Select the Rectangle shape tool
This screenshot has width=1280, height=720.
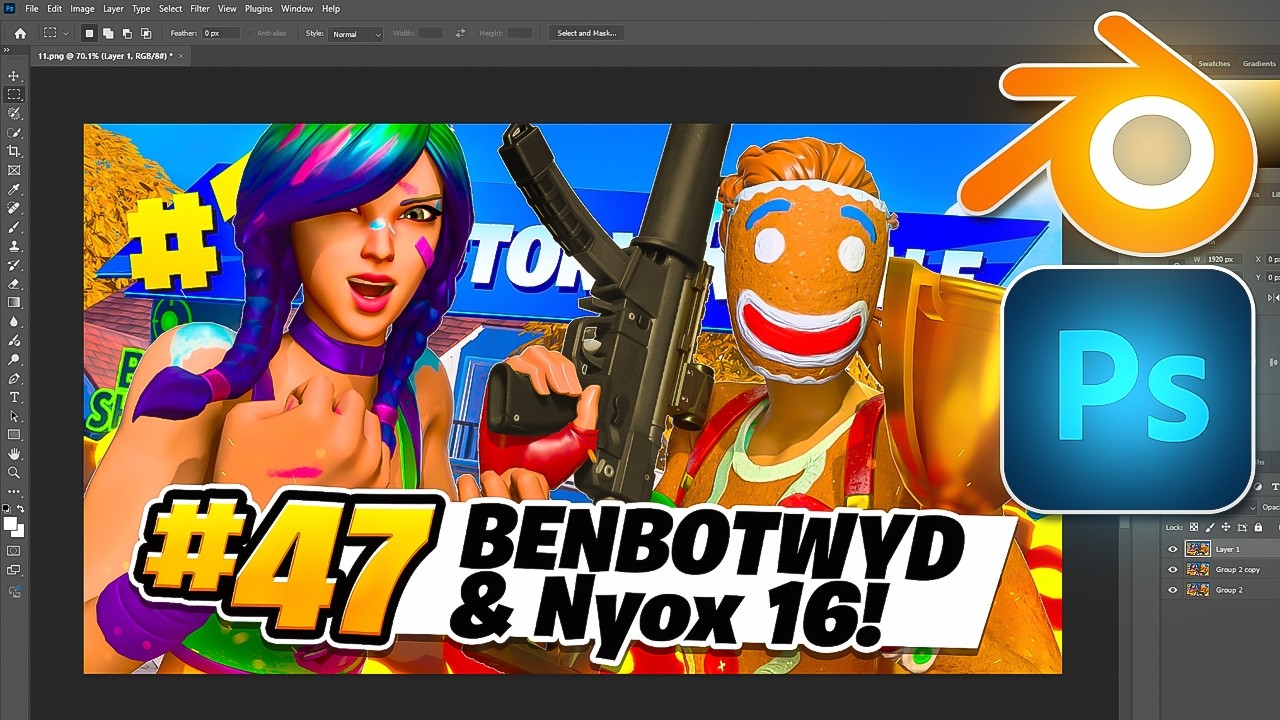[x=14, y=435]
